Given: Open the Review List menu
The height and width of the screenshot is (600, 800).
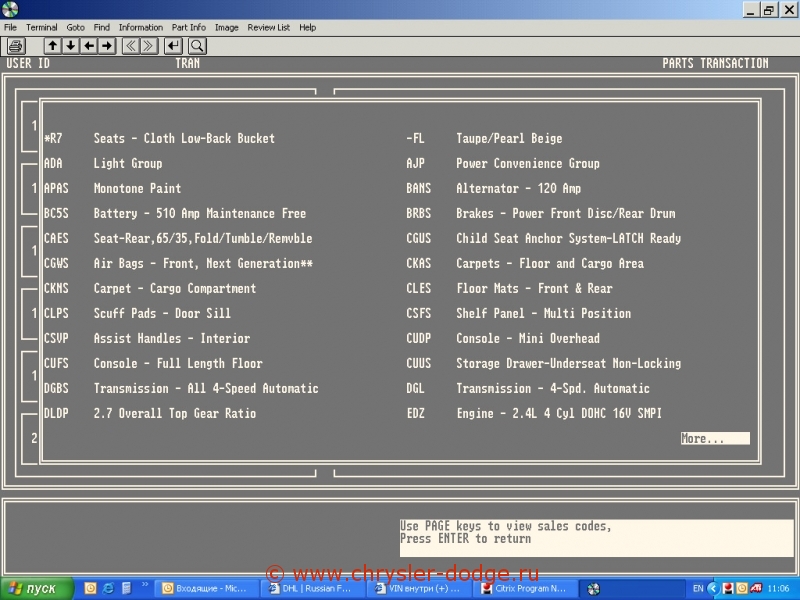Looking at the screenshot, I should (x=268, y=28).
